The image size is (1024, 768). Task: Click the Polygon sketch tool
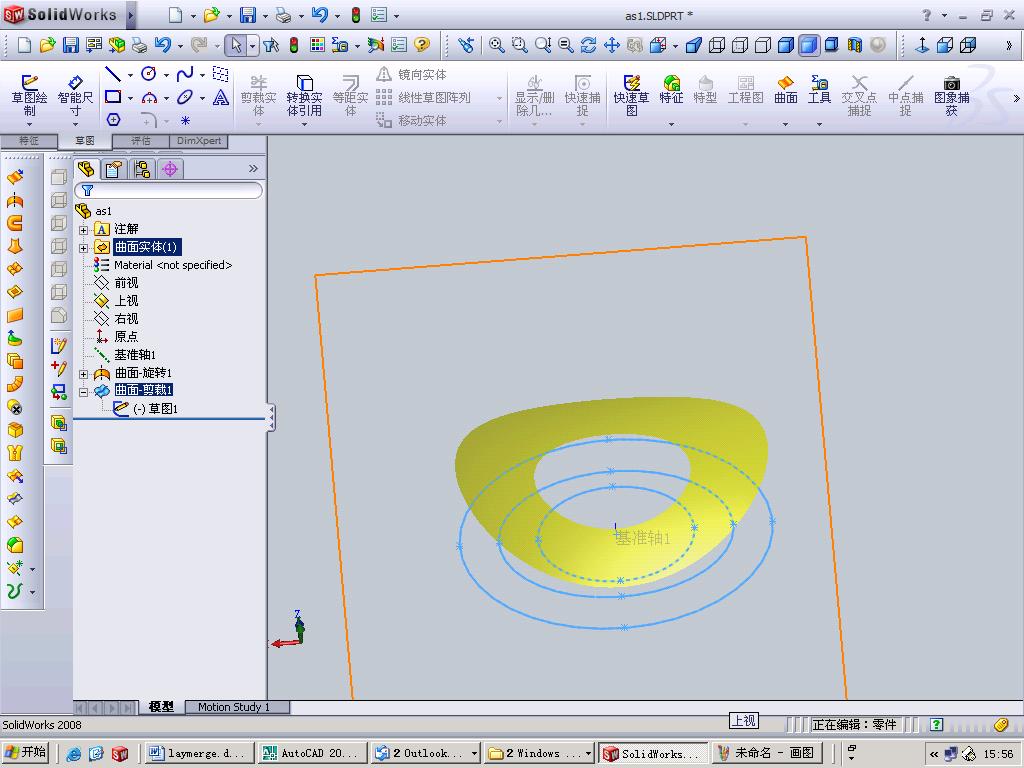[x=113, y=120]
